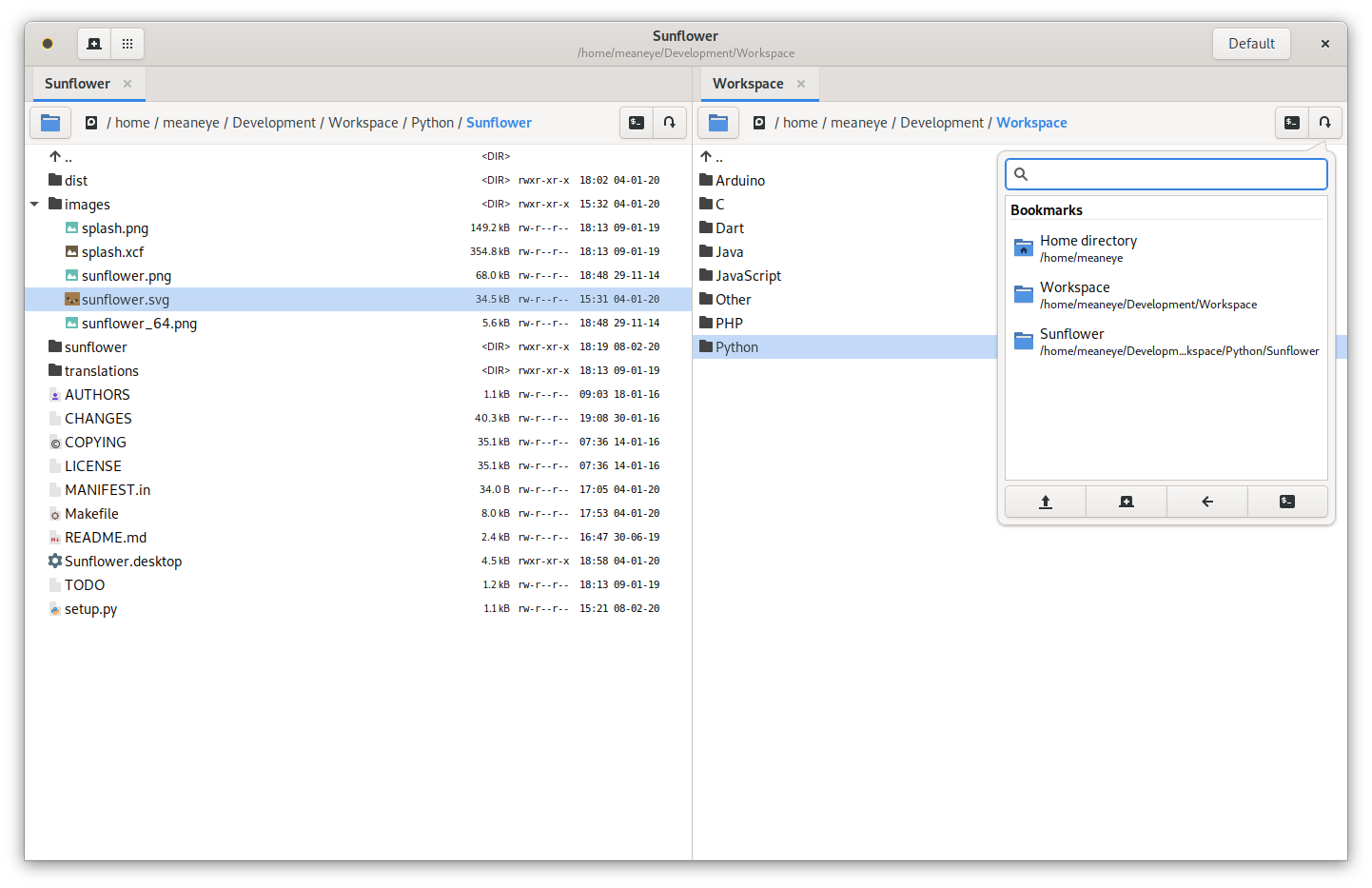The image size is (1372, 888).
Task: Click right pane terminal button
Action: (x=1291, y=123)
